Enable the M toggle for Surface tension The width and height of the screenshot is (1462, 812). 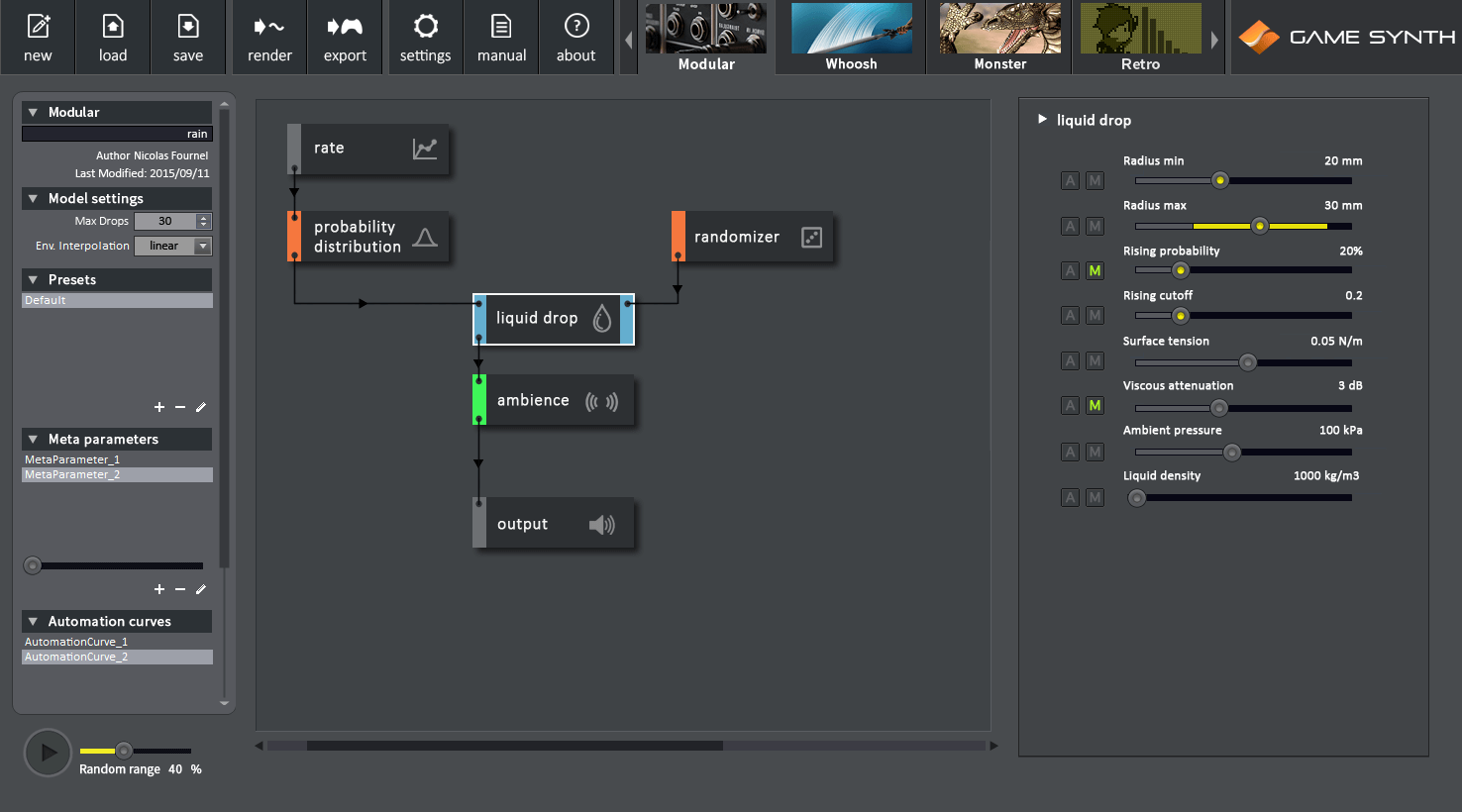(x=1095, y=360)
